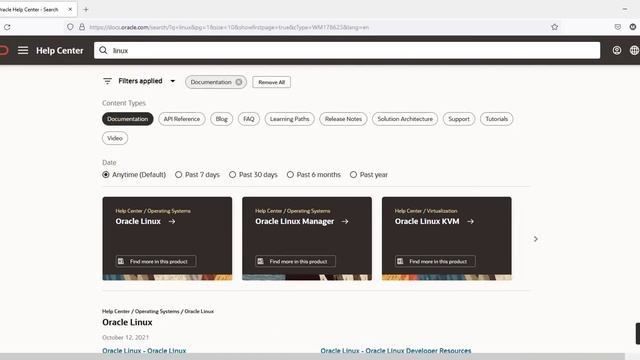The height and width of the screenshot is (360, 640).
Task: Open the Pocket save icon
Action: tap(618, 27)
